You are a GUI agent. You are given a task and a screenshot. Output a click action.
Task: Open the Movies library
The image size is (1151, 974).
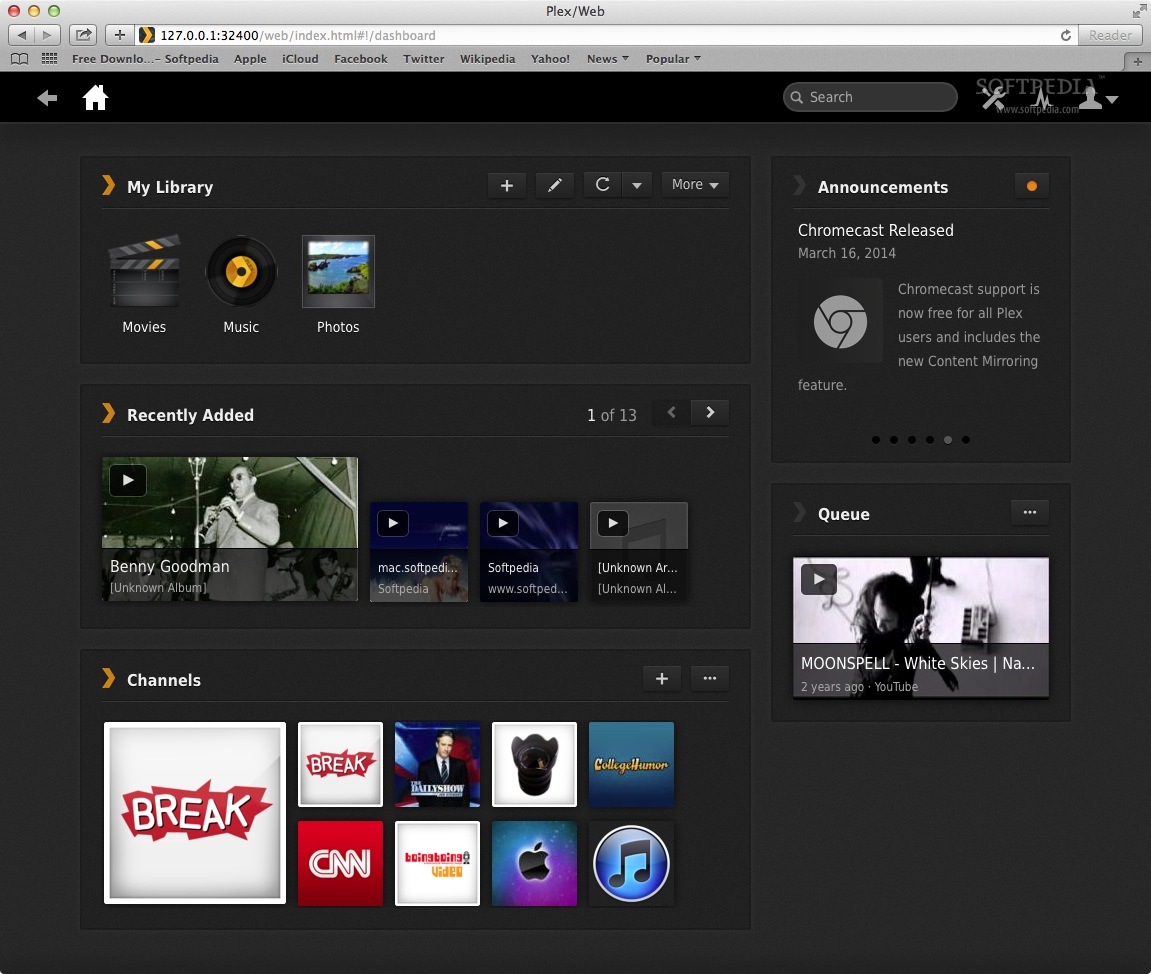144,285
